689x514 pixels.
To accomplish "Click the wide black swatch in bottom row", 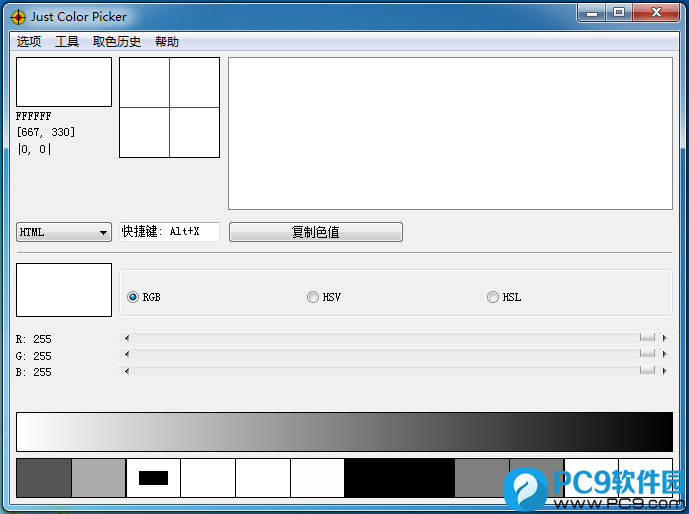I will pos(399,478).
